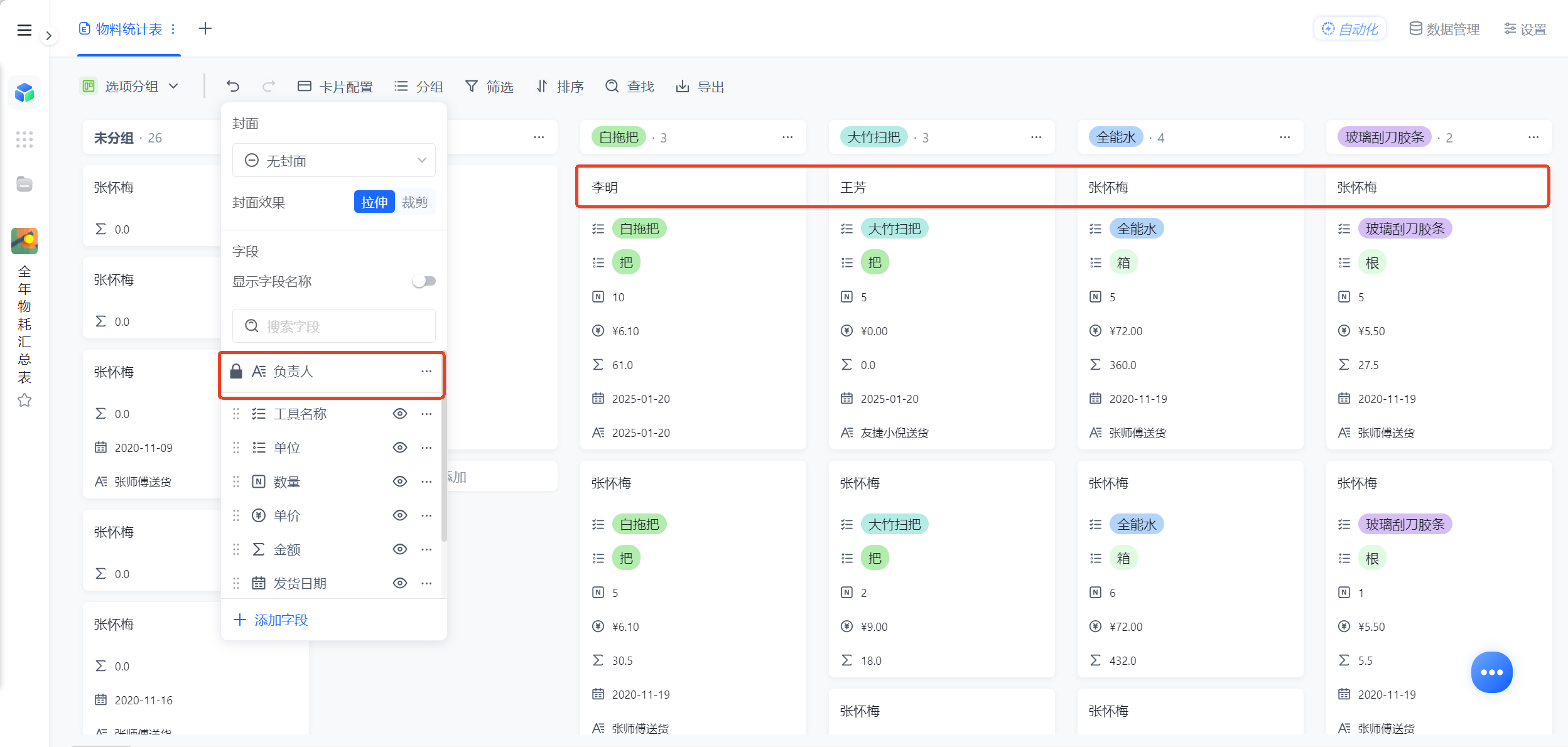Toggle visibility of 单位 field
Viewport: 1568px width, 747px height.
click(x=400, y=448)
